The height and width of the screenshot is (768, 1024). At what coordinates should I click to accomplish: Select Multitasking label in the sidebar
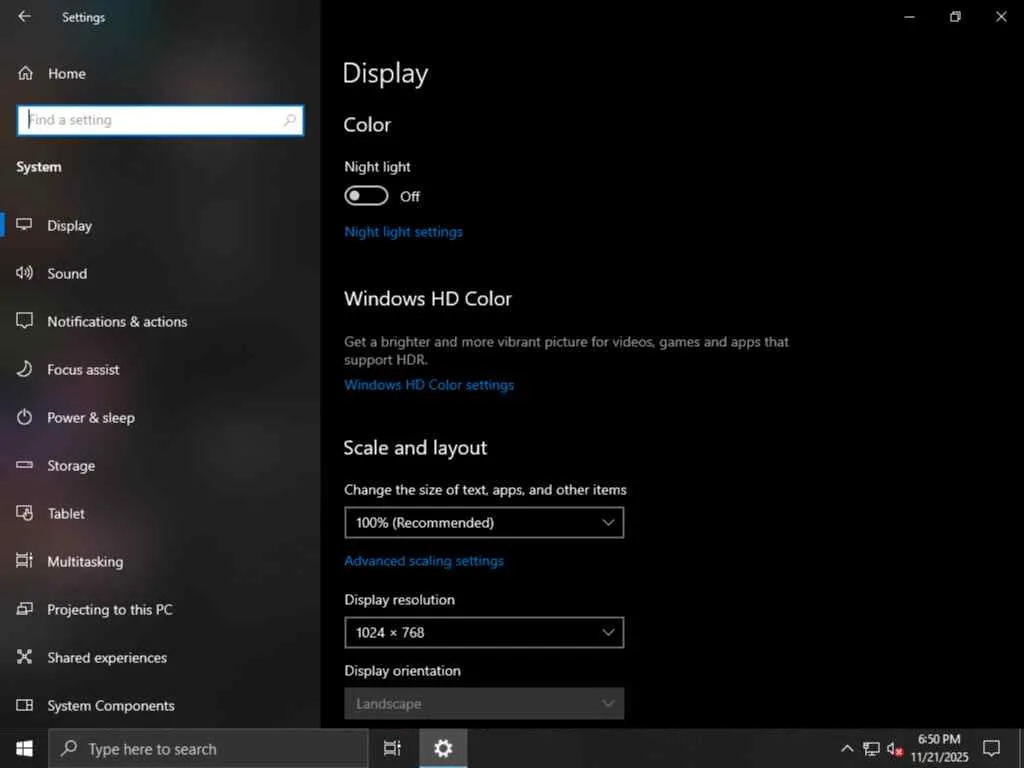point(85,562)
